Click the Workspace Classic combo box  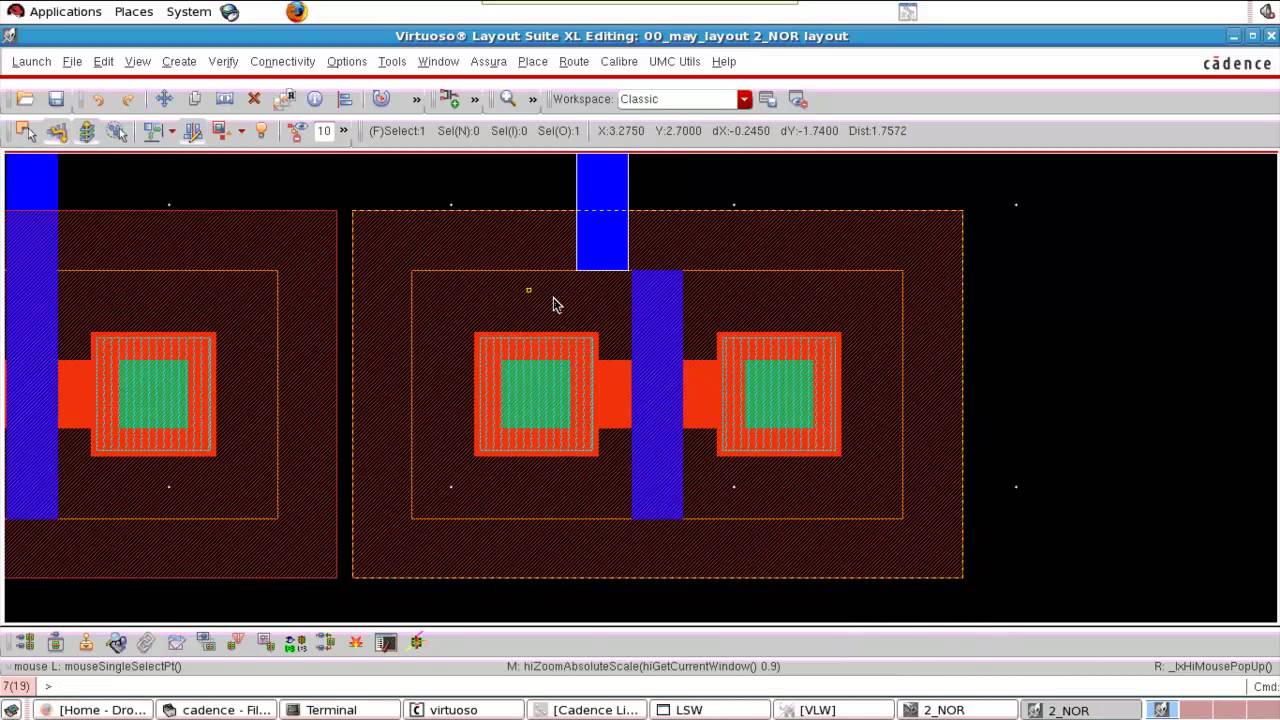(x=684, y=99)
